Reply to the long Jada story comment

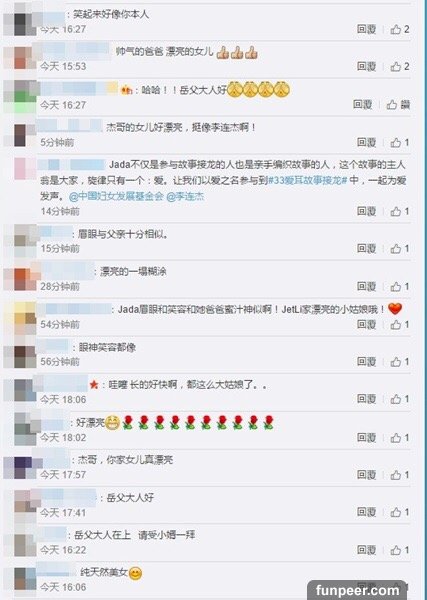pos(366,211)
